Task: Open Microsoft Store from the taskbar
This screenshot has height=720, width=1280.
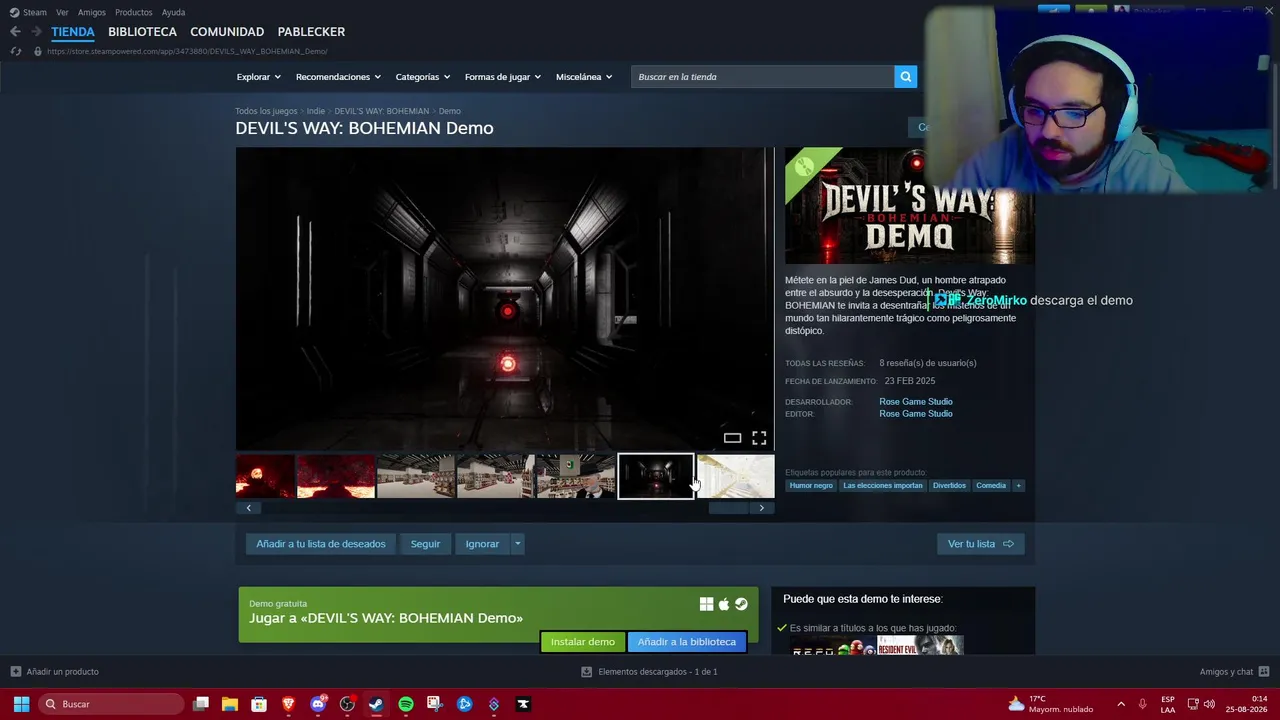Action: [259, 704]
